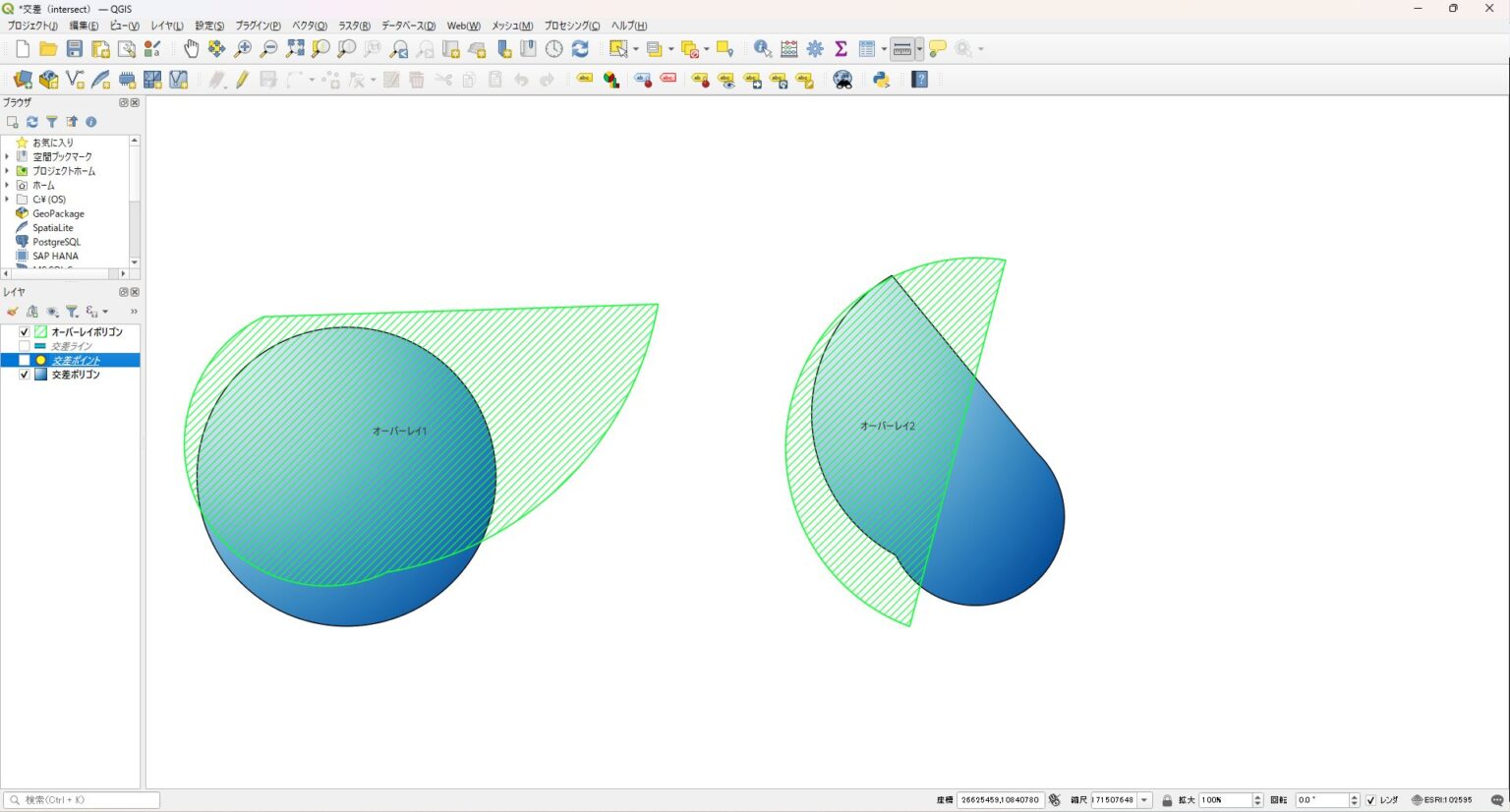Toggle the レンダ render checkbox
The height and width of the screenshot is (812, 1510).
[x=1370, y=800]
